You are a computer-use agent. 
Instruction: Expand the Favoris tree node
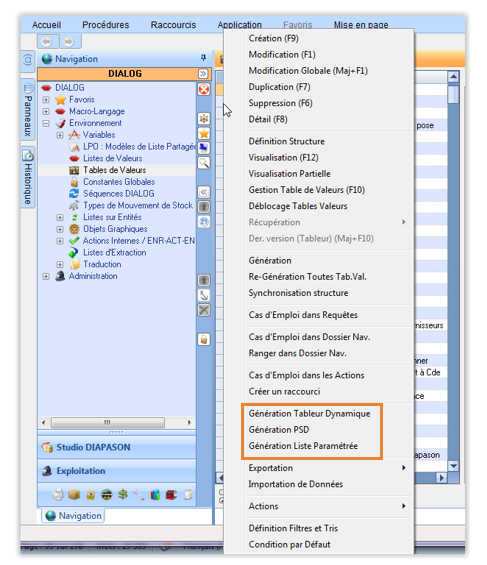pos(46,99)
